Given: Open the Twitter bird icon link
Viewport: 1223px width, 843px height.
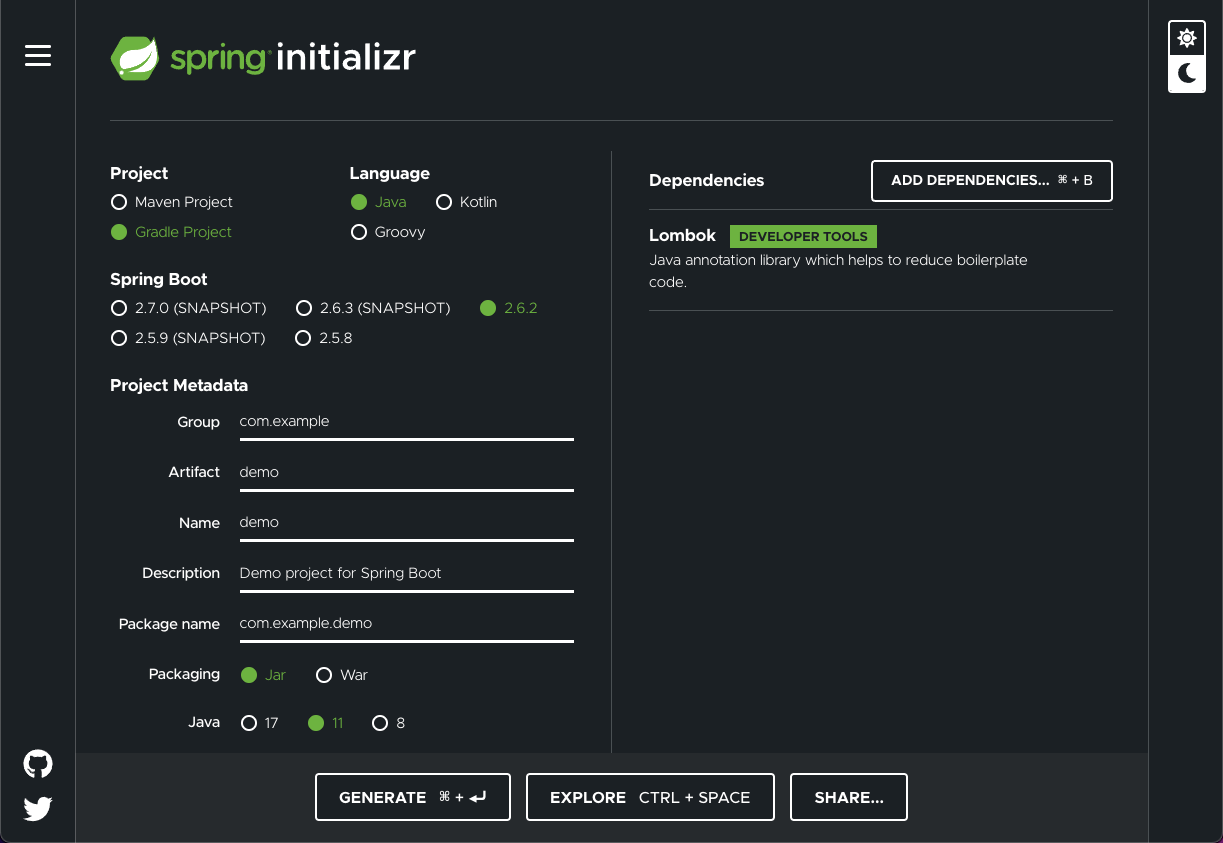Looking at the screenshot, I should (x=38, y=808).
